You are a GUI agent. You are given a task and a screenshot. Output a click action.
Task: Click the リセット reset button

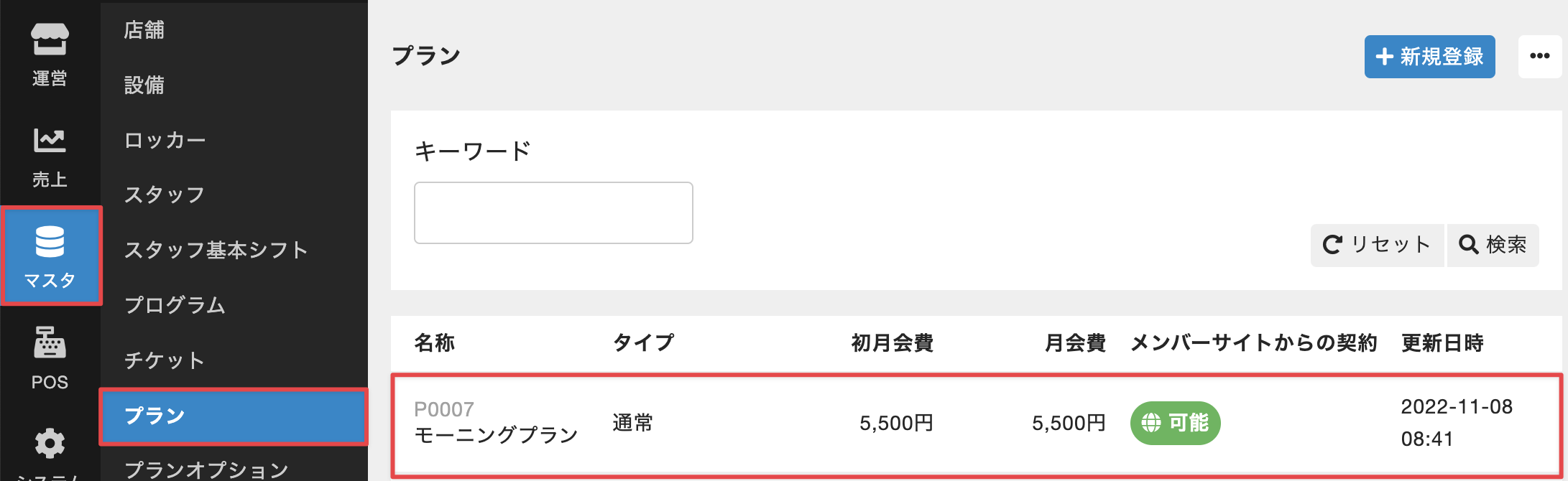tap(1377, 245)
